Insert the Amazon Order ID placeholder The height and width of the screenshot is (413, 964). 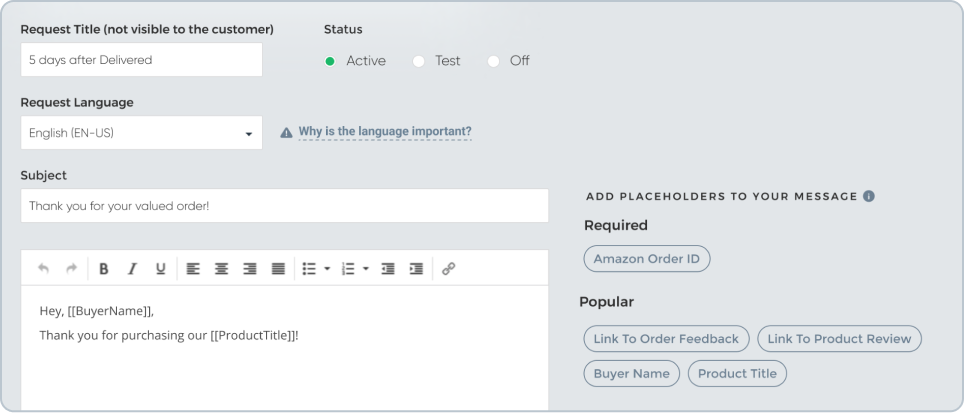pos(647,259)
